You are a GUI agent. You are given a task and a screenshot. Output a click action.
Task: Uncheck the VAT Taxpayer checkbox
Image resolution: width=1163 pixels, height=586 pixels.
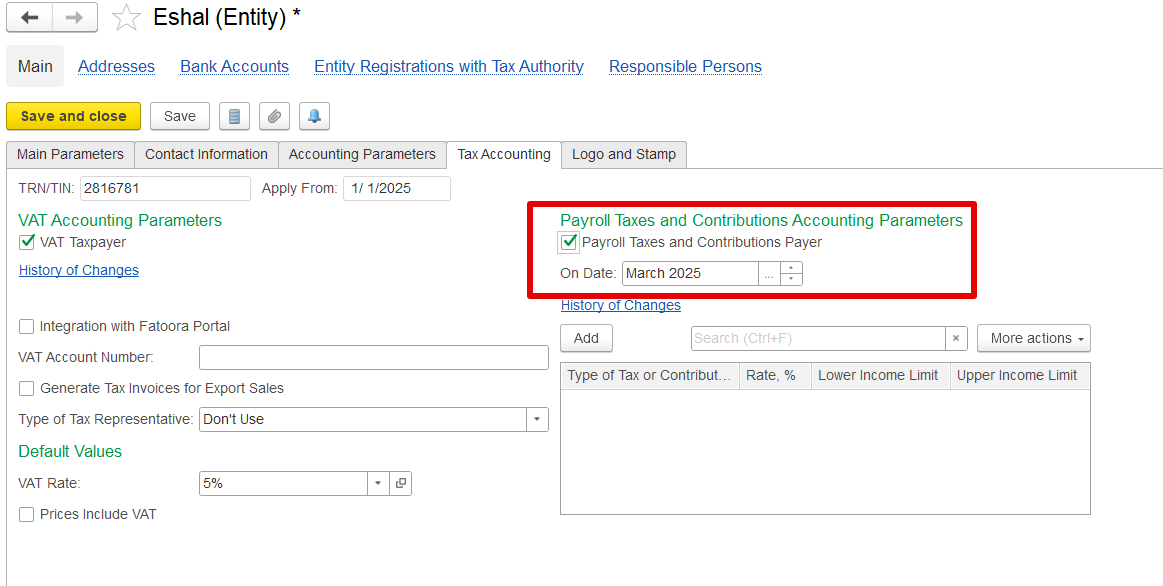point(27,242)
